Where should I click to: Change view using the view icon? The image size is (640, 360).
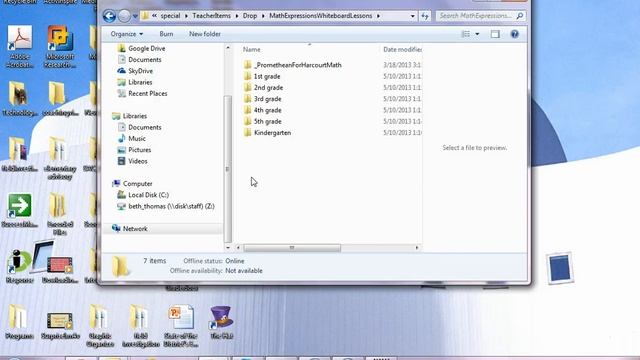[466, 34]
